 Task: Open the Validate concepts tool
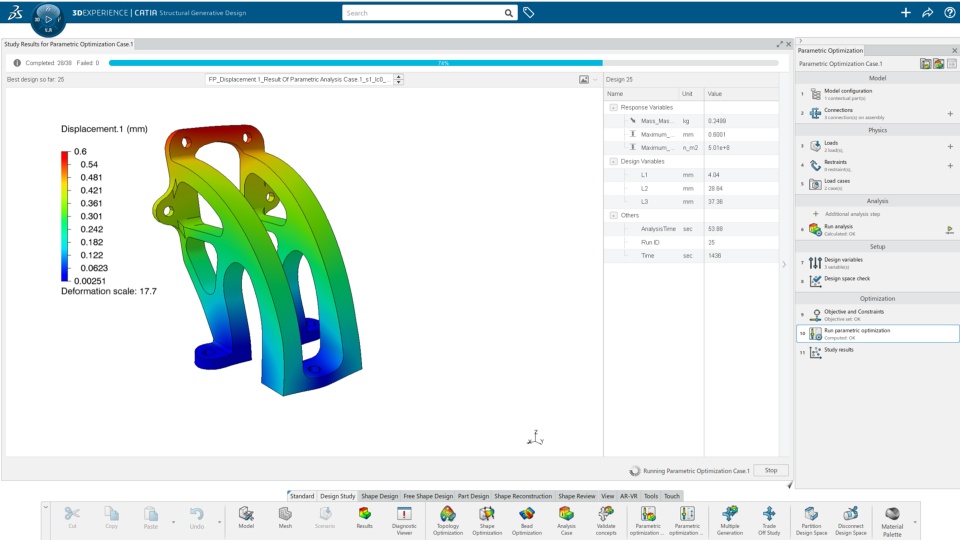click(x=606, y=521)
